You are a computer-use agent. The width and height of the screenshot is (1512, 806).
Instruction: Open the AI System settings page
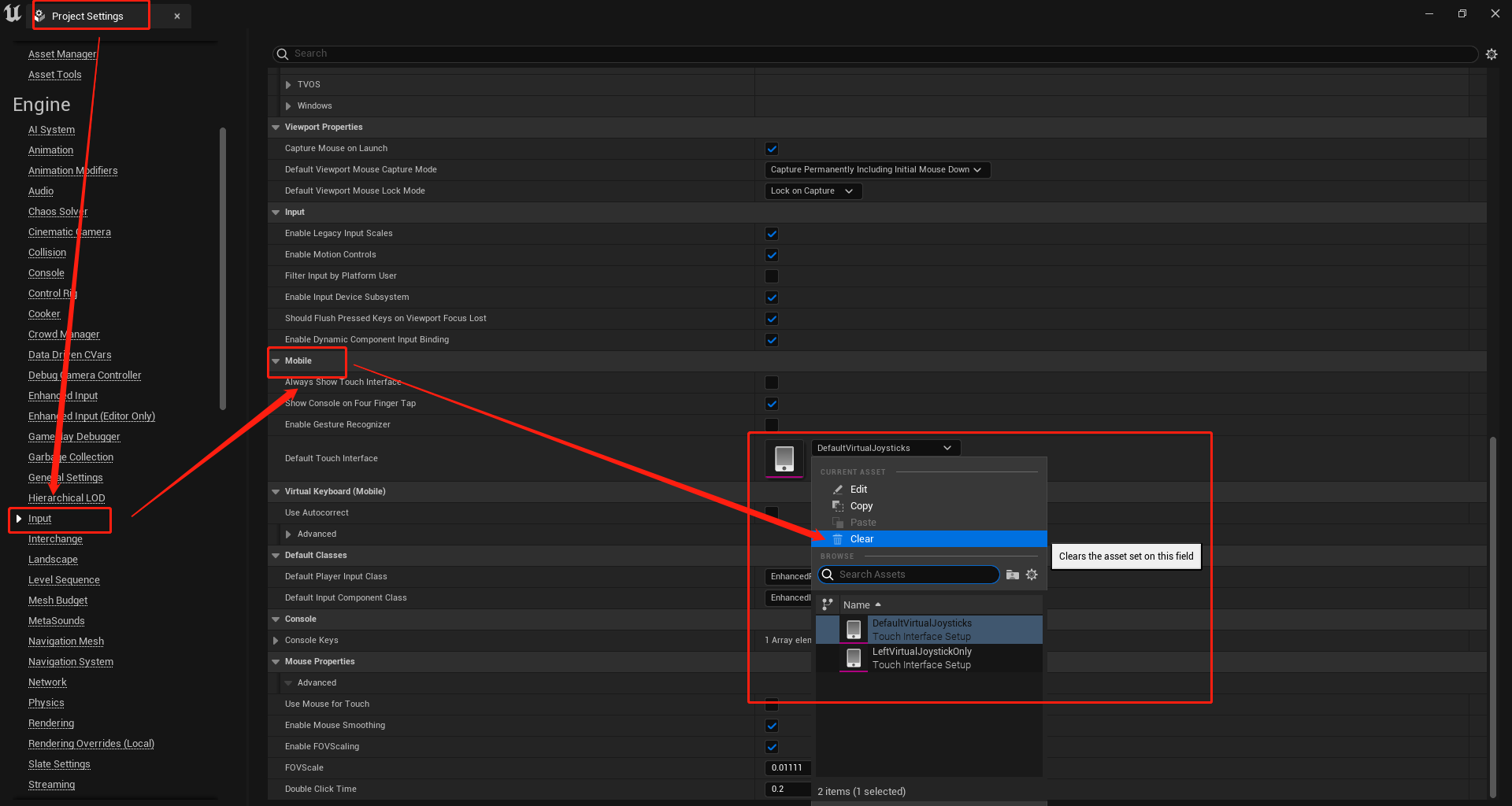click(51, 130)
